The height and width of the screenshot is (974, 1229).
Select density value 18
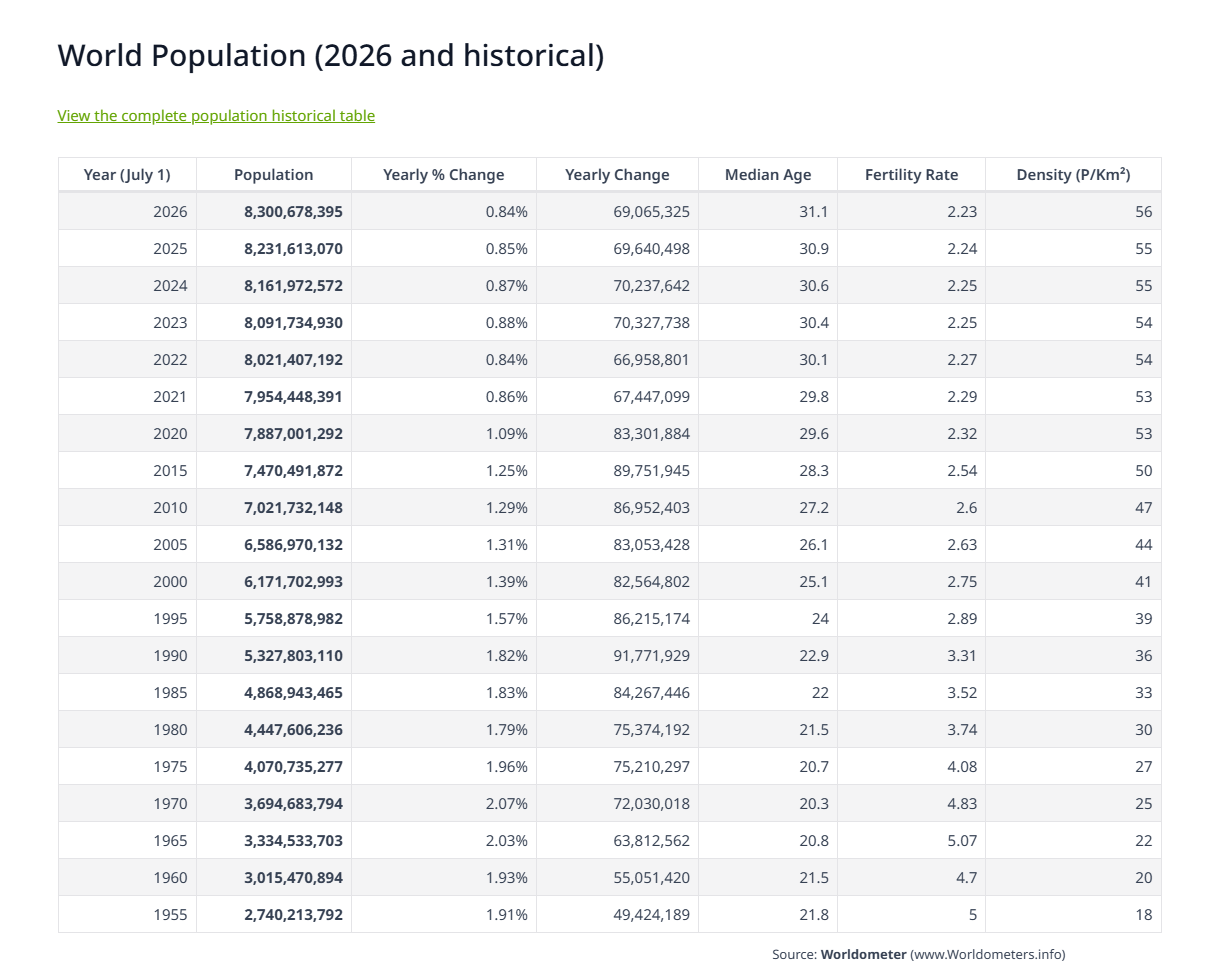point(1143,914)
